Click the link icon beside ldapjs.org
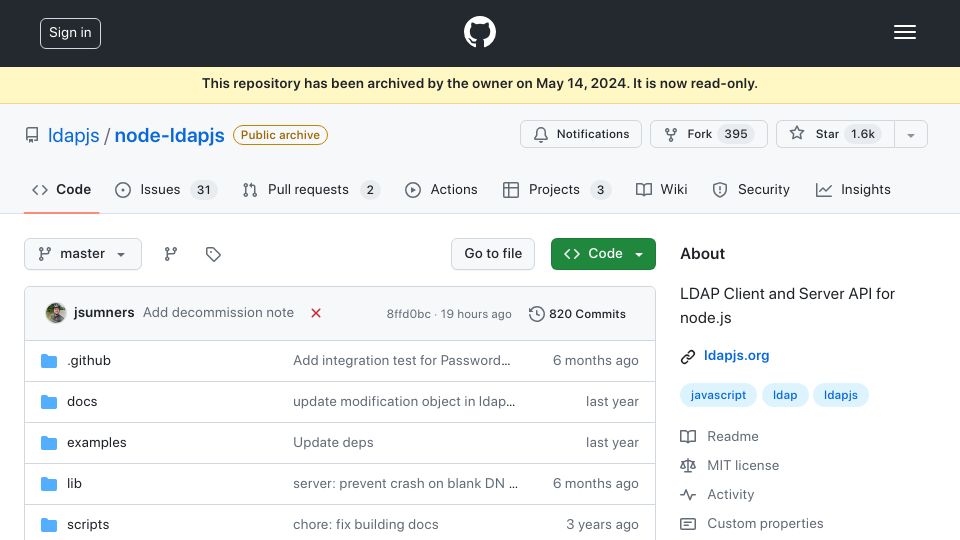The width and height of the screenshot is (960, 540). tap(688, 356)
